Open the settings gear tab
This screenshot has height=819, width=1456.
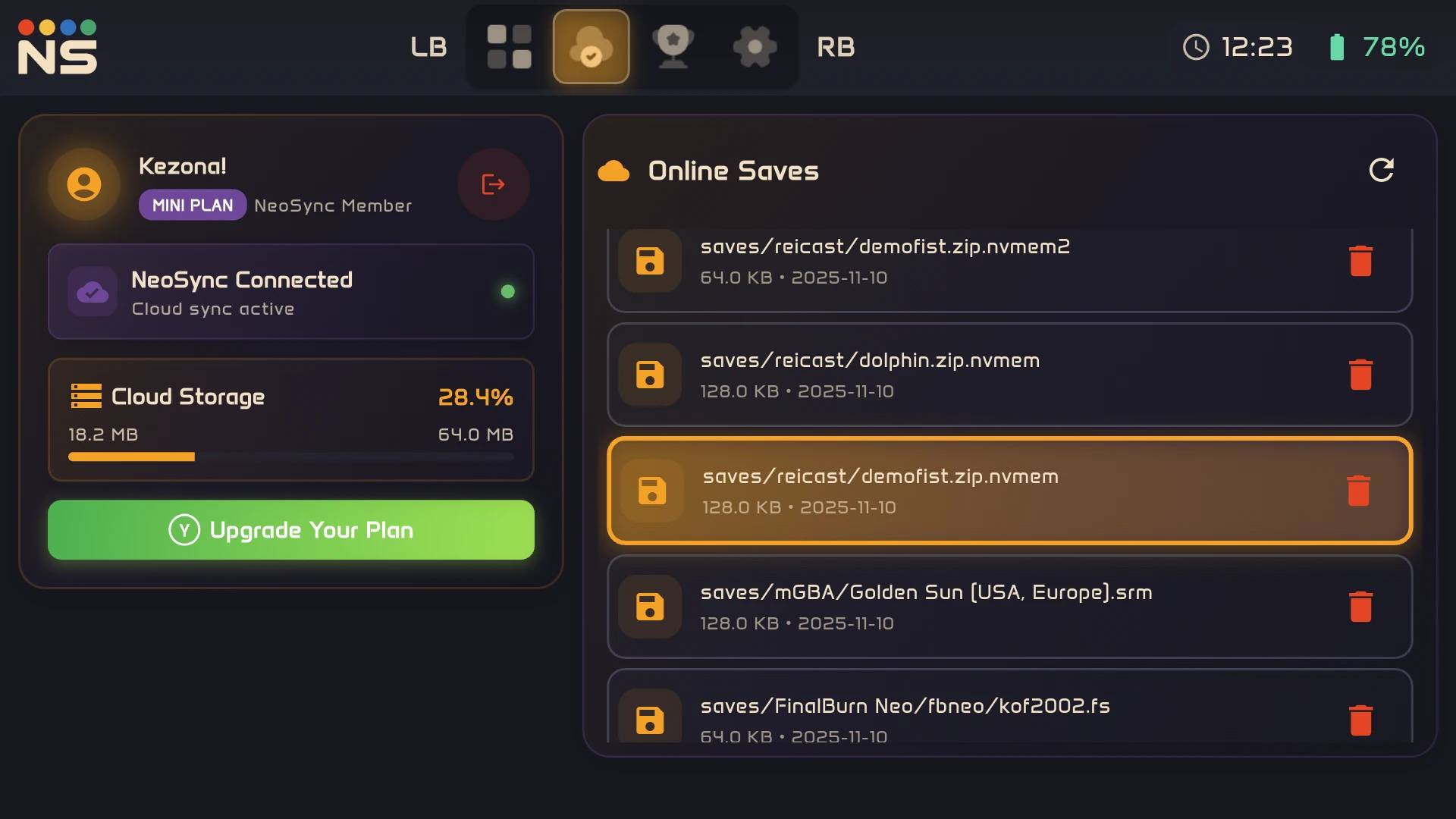coord(755,47)
